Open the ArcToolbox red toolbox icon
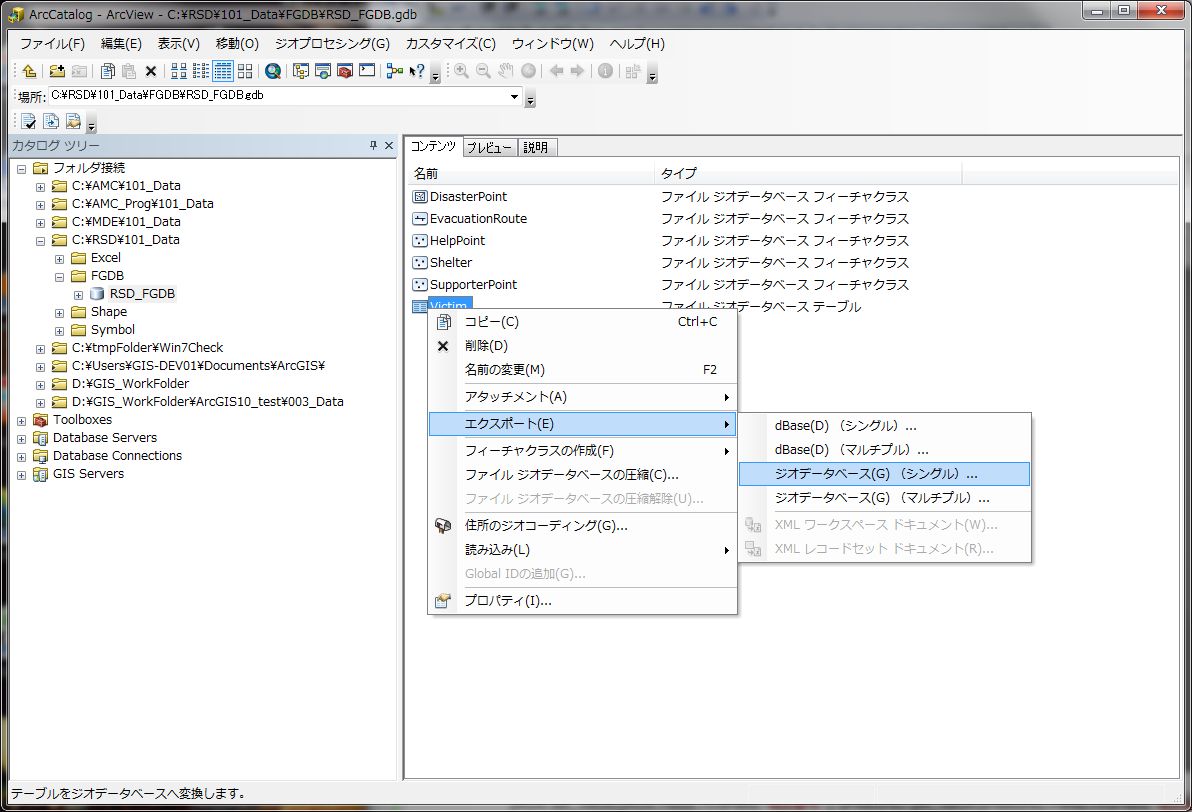Viewport: 1192px width, 812px height. tap(344, 71)
